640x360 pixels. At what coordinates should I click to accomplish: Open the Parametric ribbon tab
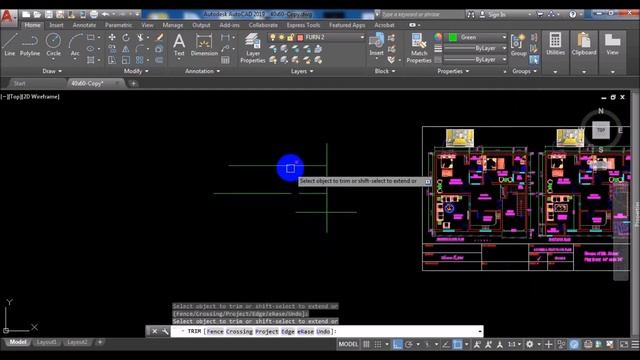[118, 25]
